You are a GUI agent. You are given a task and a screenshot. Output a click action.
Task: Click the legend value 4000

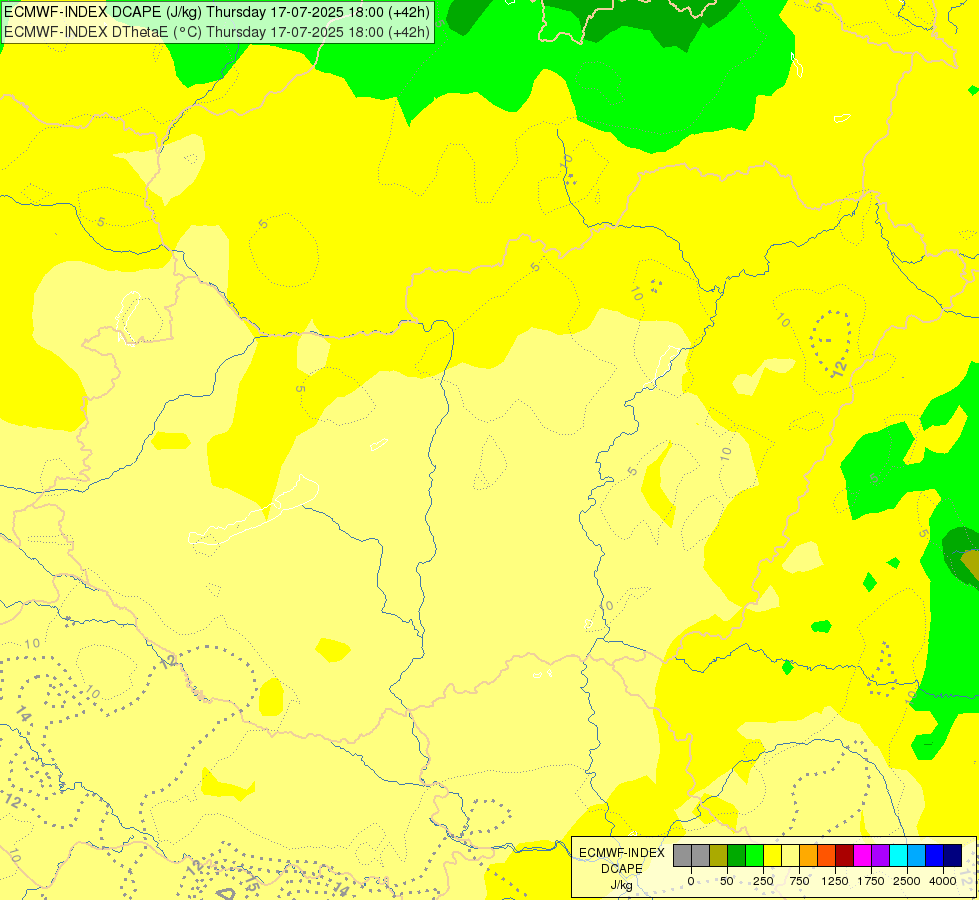point(943,881)
